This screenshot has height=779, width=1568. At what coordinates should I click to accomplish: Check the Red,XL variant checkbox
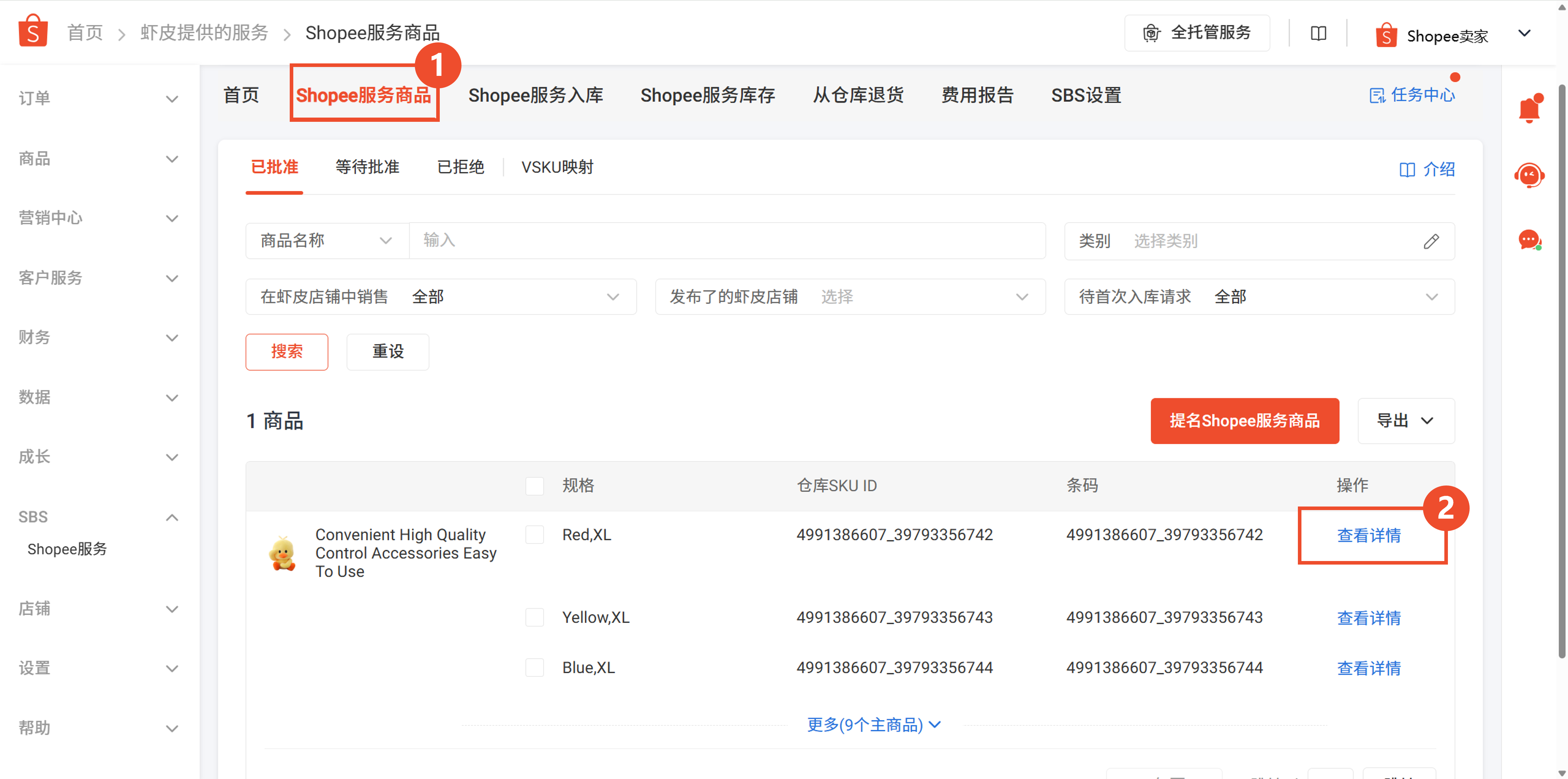click(x=534, y=534)
